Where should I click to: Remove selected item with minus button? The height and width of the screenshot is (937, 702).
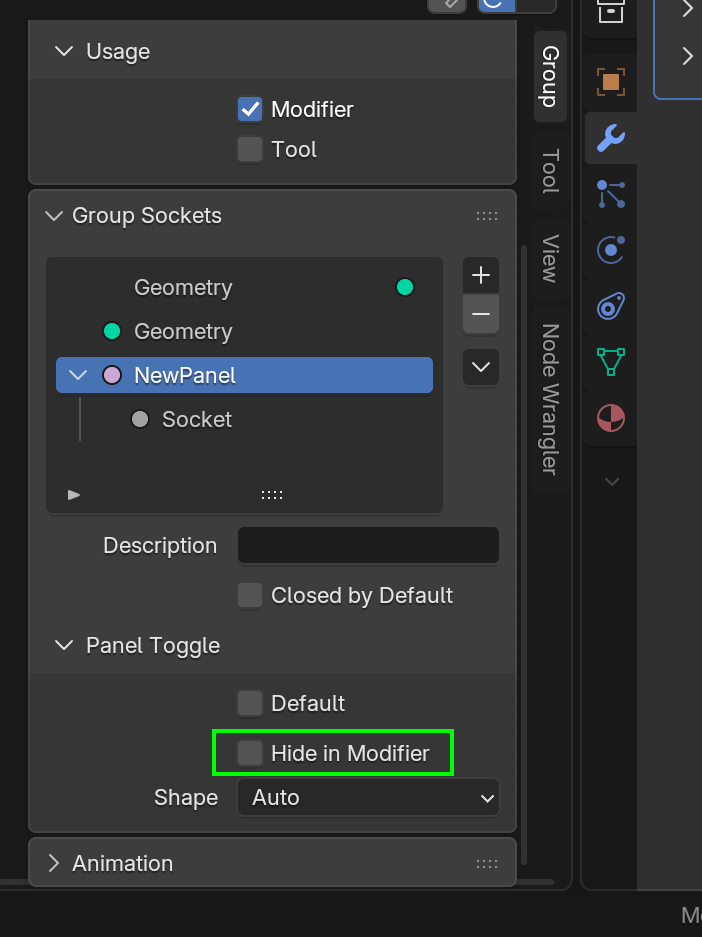481,314
